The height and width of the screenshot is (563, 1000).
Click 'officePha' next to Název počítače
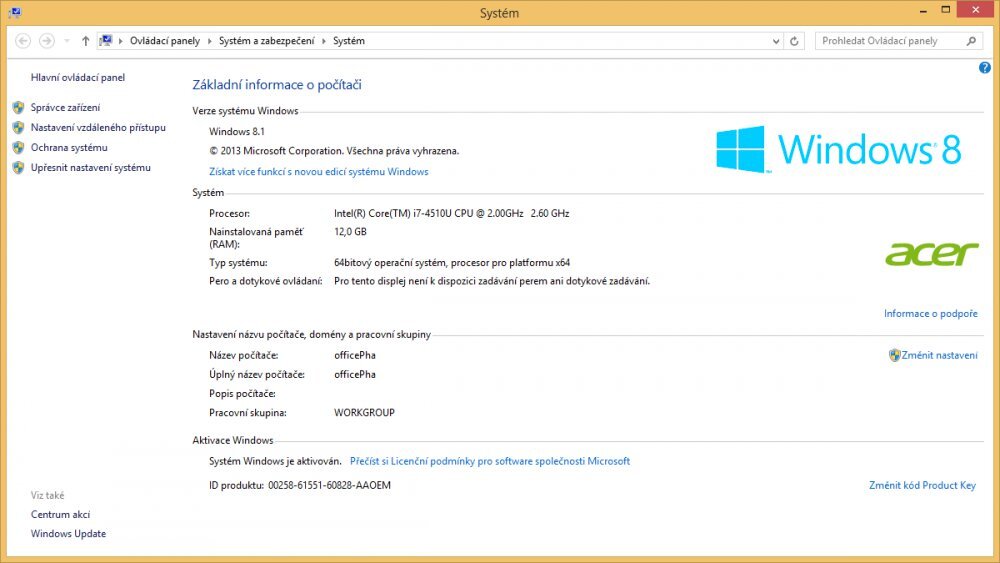click(x=355, y=355)
